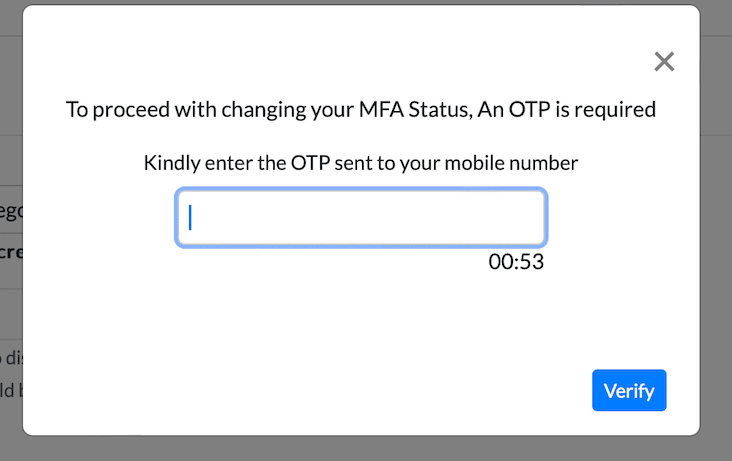Dismiss the MFA verification modal
Screen dimensions: 732x461
(664, 62)
